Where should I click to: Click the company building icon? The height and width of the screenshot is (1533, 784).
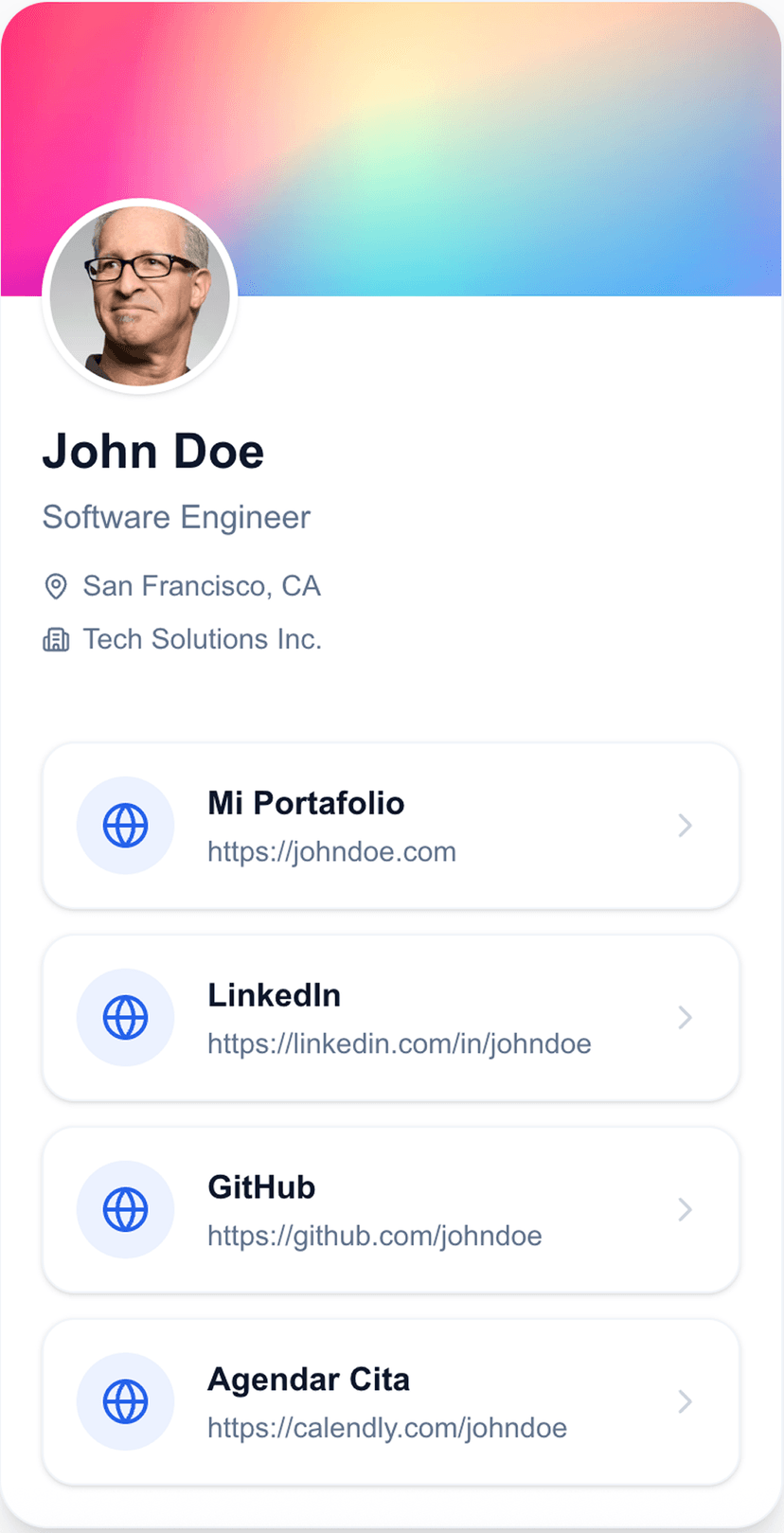coord(56,640)
